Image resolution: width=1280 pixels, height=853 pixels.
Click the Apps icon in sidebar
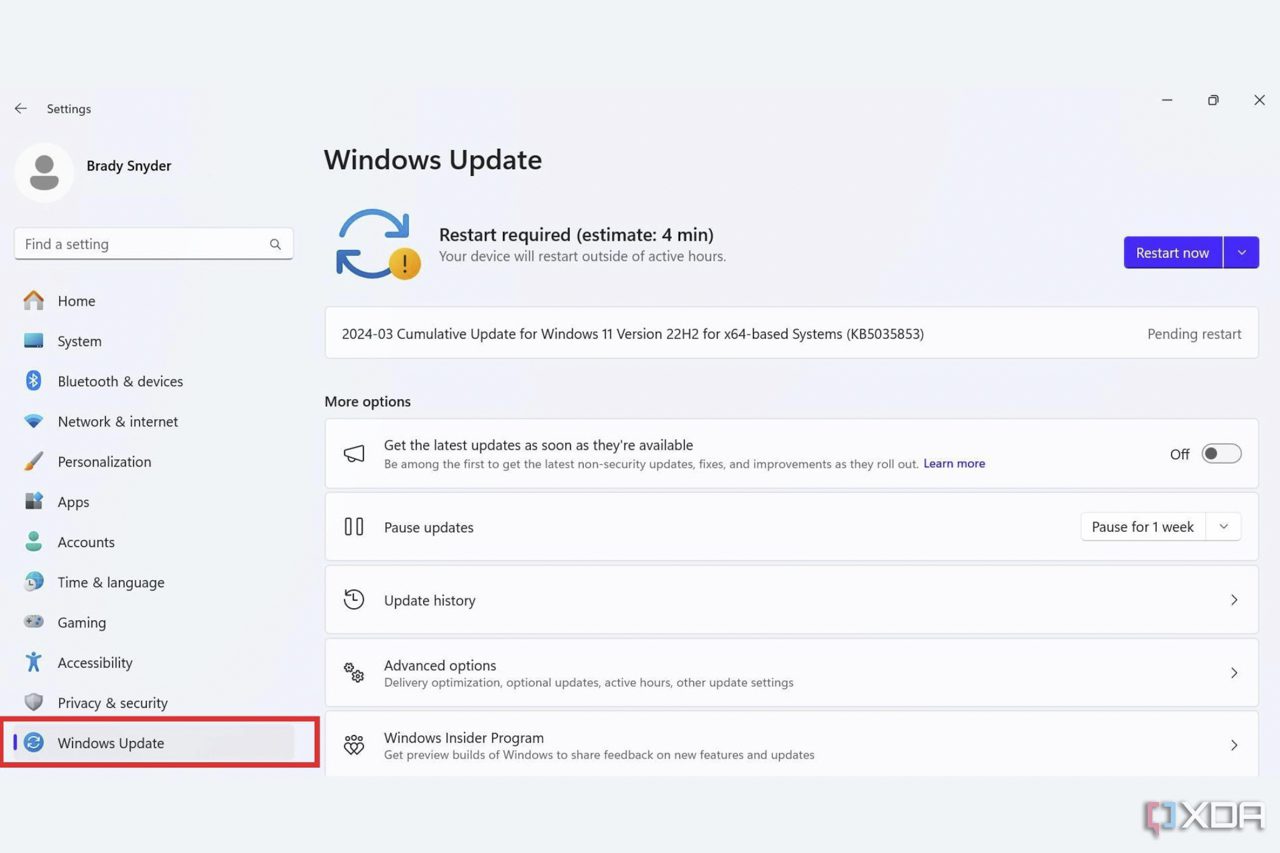click(x=34, y=501)
